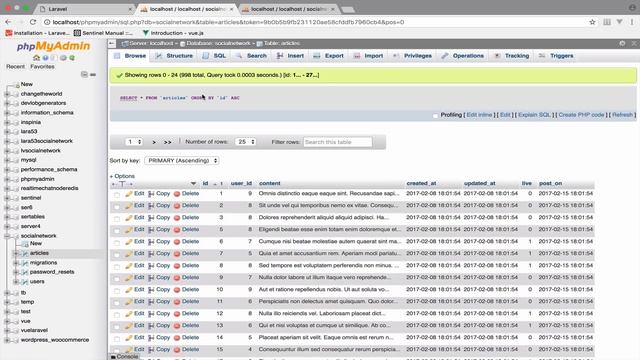The height and width of the screenshot is (360, 640).
Task: Go to next page with > button
Action: 154,142
